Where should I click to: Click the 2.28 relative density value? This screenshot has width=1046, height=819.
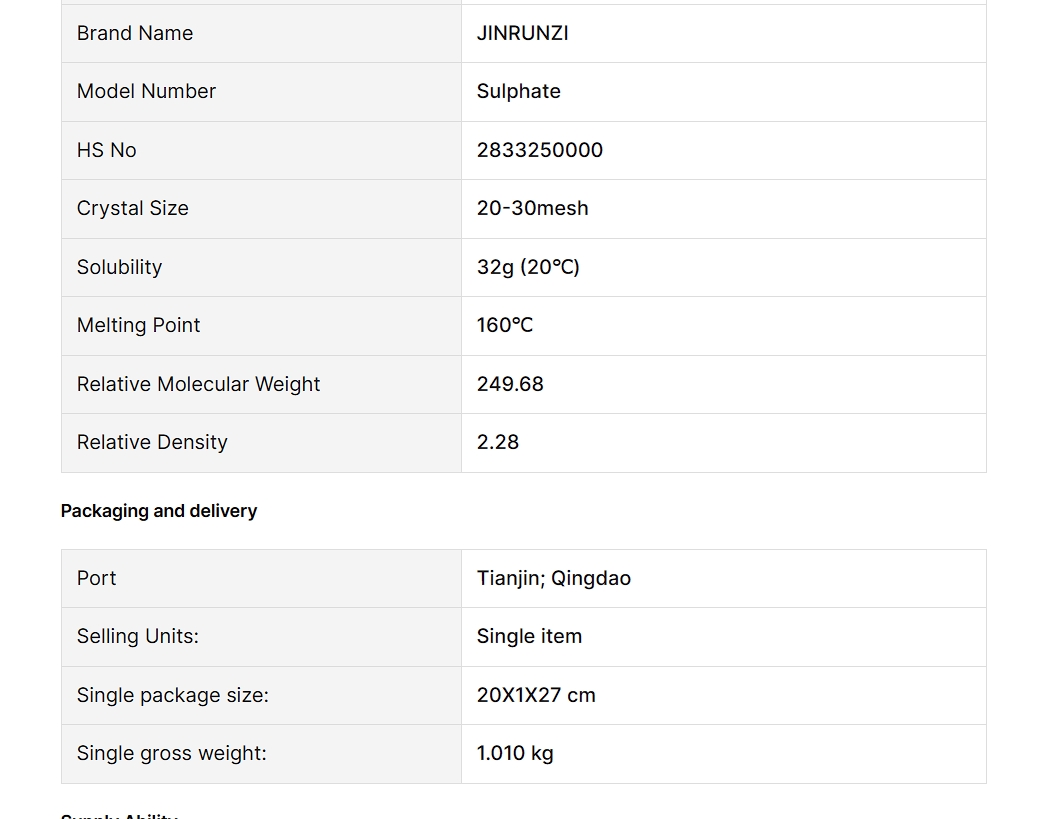point(498,442)
